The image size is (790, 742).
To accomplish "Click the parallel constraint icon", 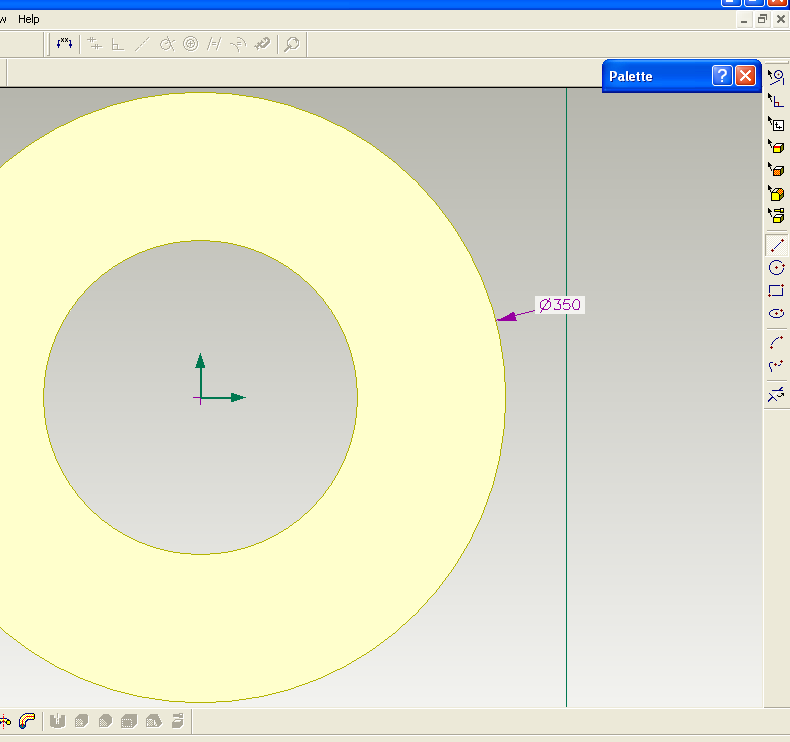I will [x=214, y=44].
